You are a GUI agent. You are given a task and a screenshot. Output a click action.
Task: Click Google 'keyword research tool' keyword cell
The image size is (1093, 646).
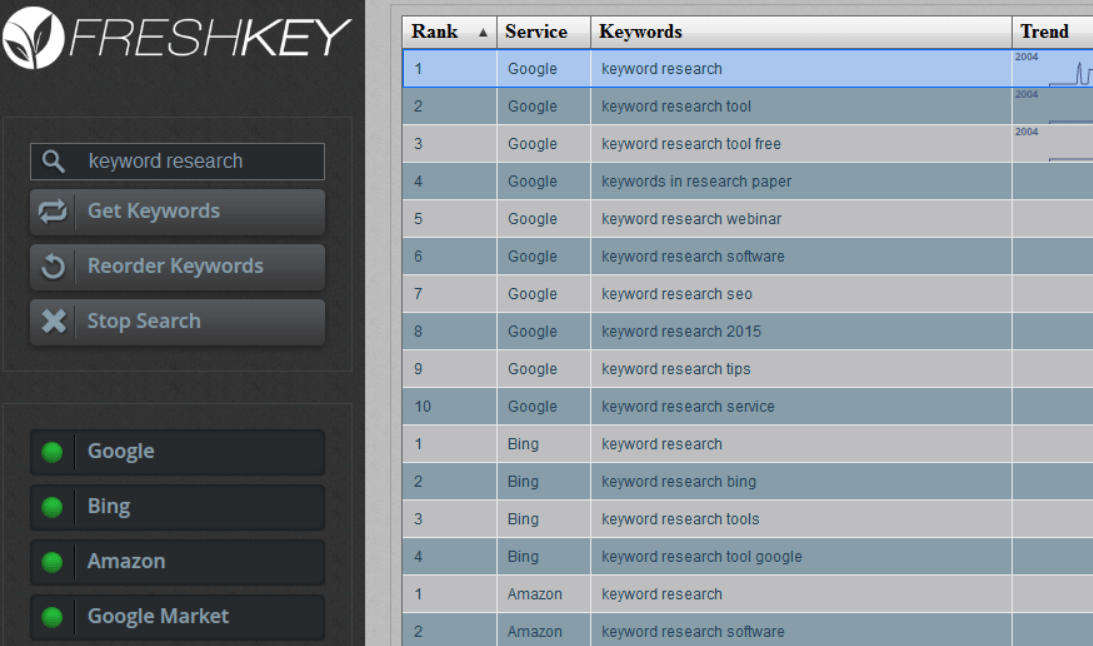point(801,106)
